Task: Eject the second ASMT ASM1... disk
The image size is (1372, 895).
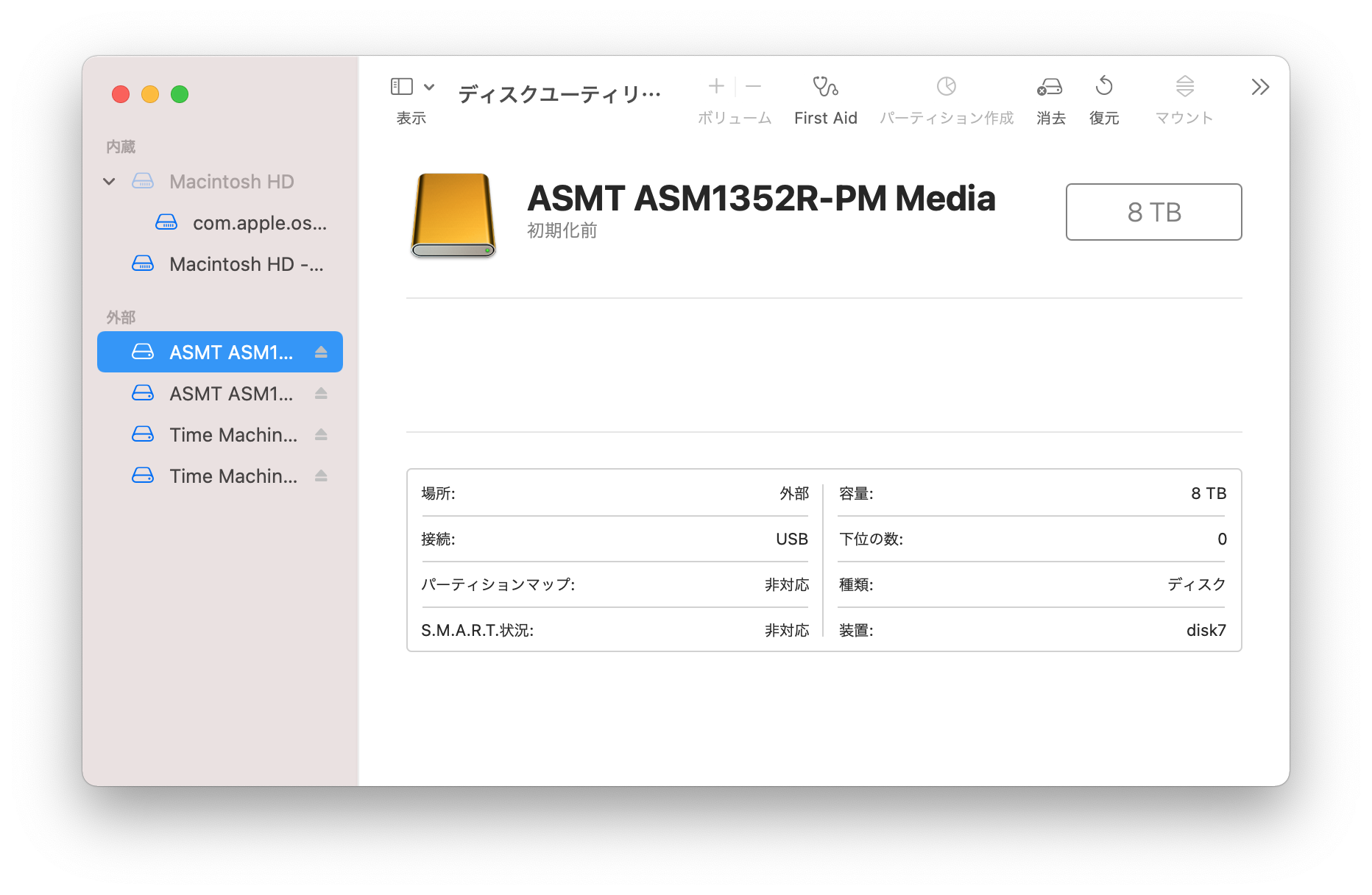Action: (321, 393)
